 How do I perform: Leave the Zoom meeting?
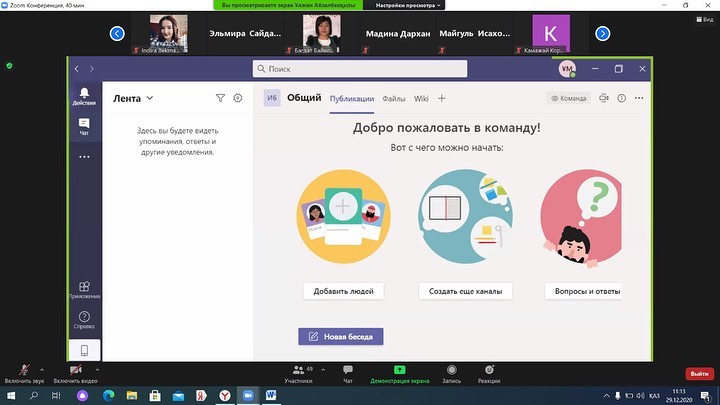coord(699,374)
